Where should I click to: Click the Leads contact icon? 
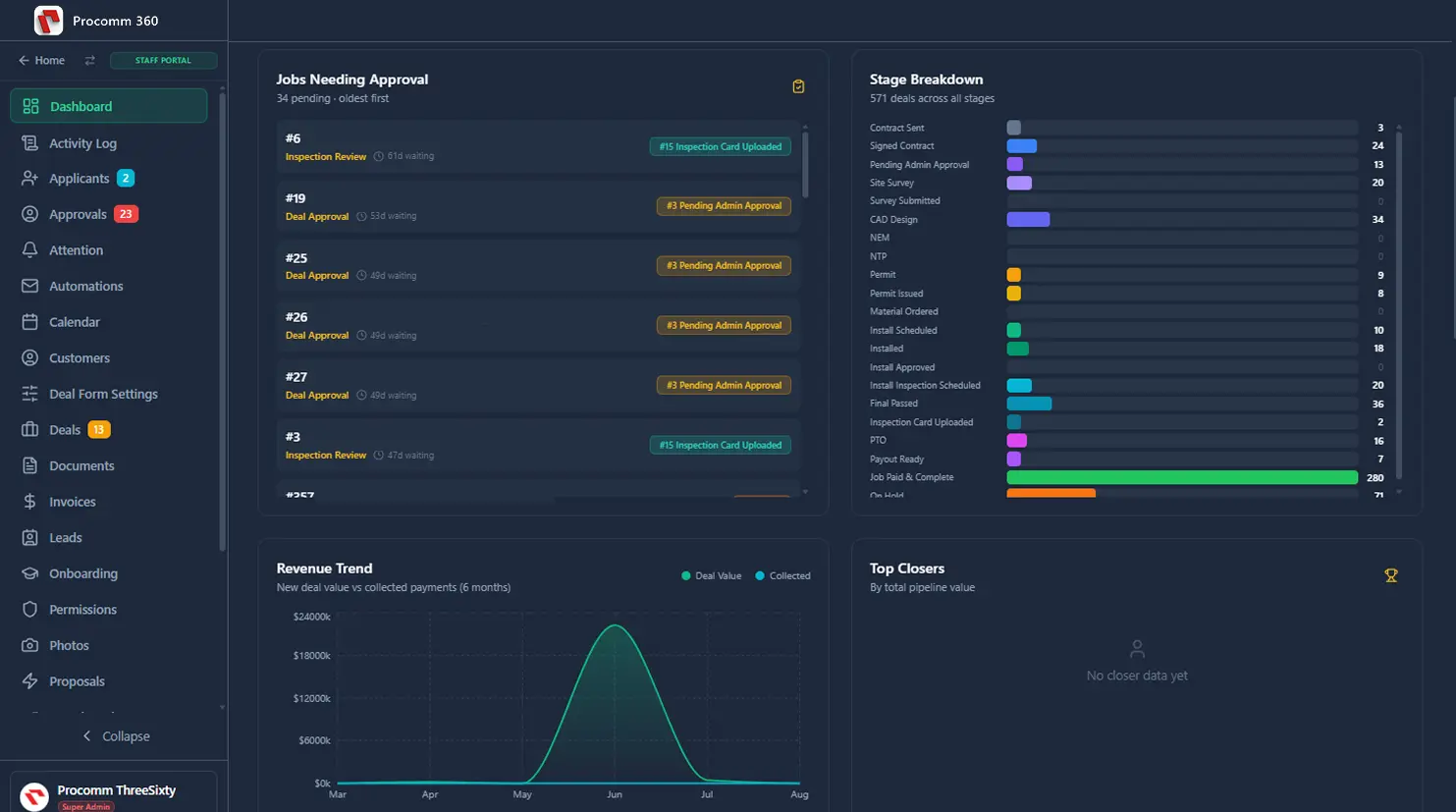coord(29,538)
